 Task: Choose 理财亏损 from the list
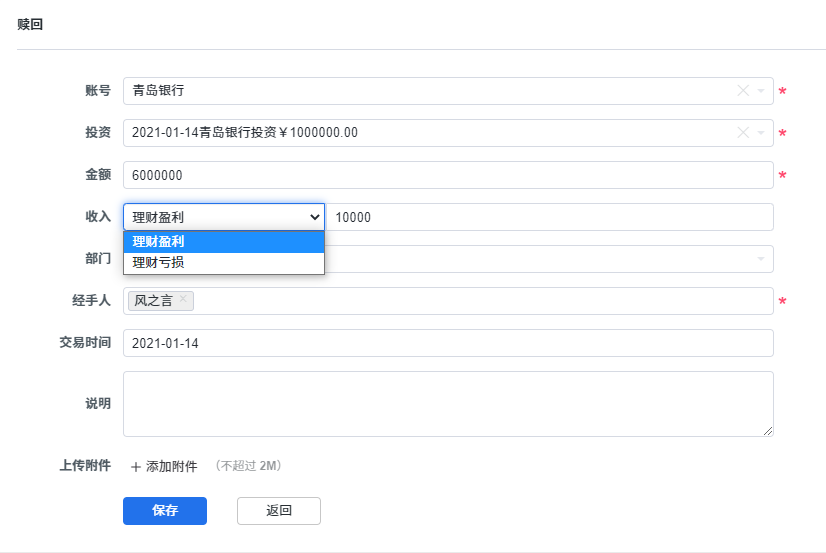point(224,263)
